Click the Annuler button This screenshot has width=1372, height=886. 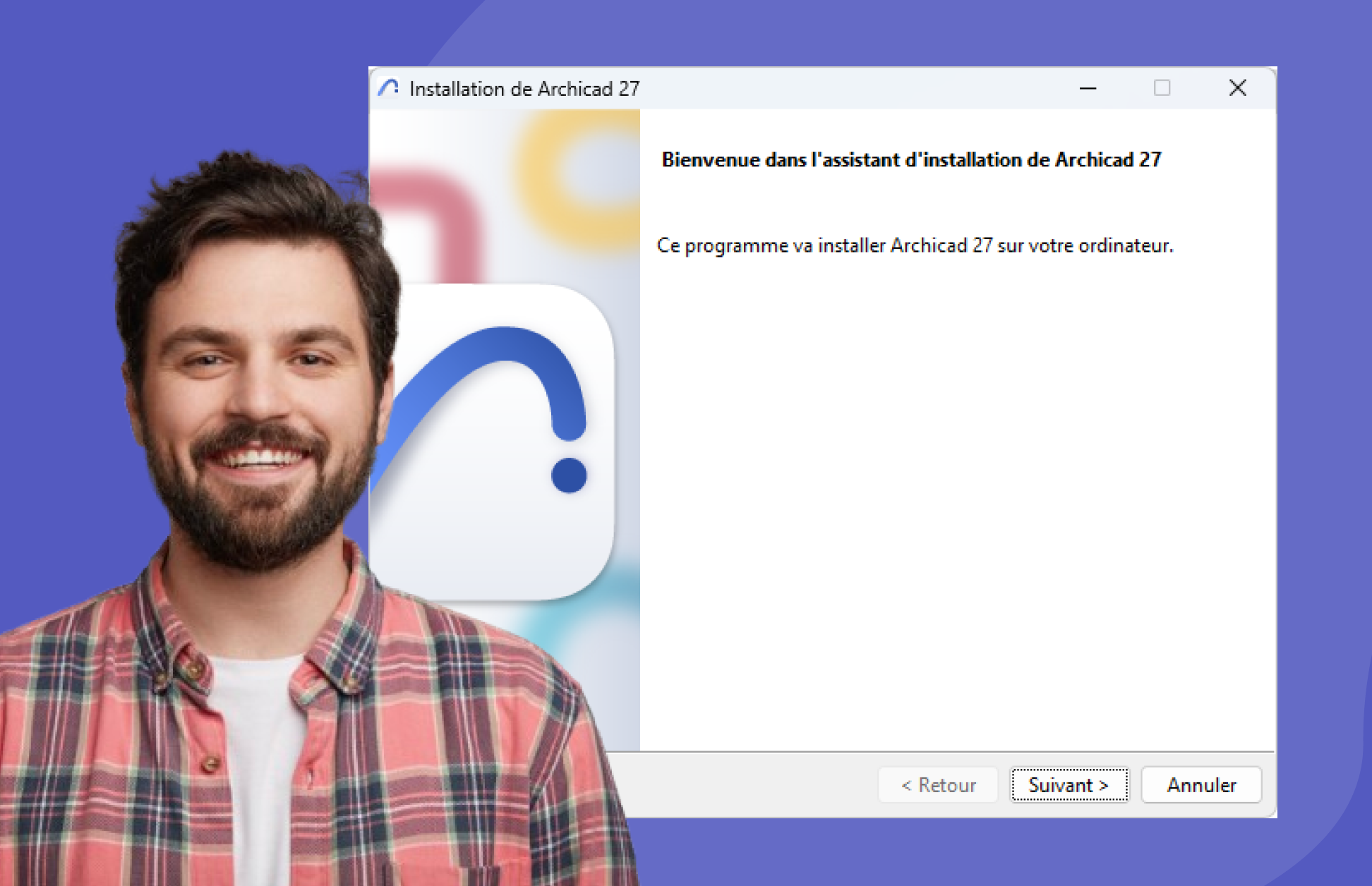[1201, 784]
